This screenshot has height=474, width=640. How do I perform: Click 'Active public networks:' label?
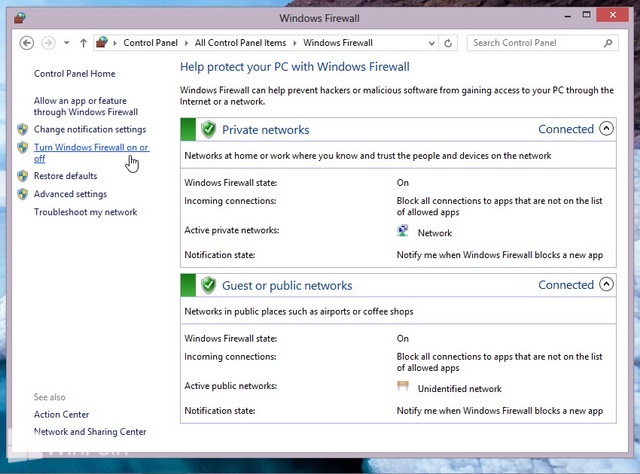(231, 386)
